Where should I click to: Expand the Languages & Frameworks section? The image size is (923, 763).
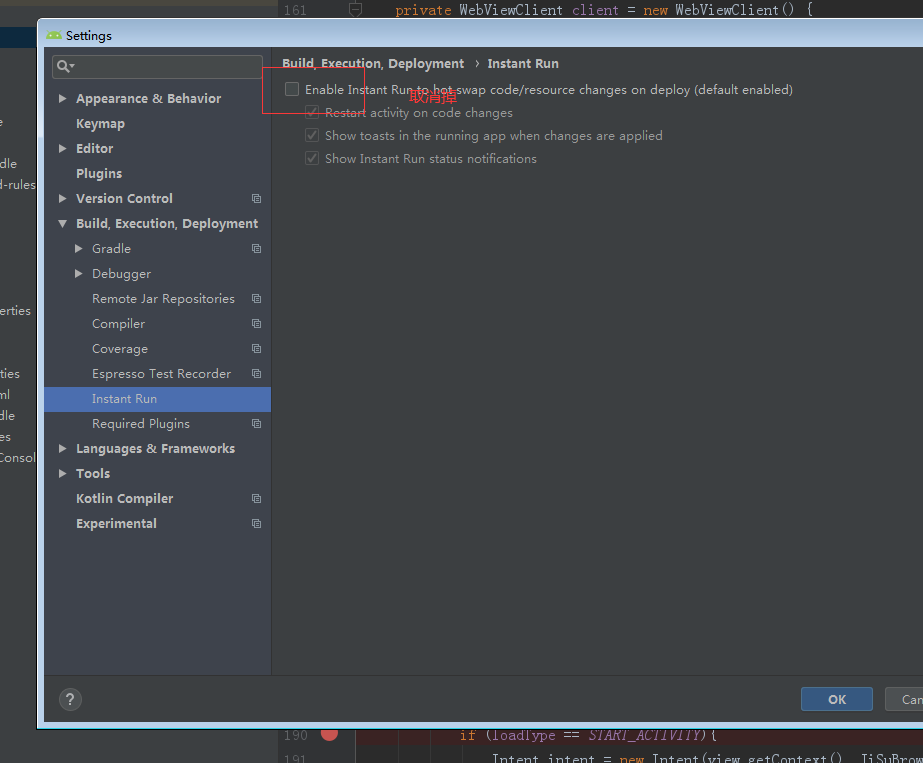(x=62, y=448)
